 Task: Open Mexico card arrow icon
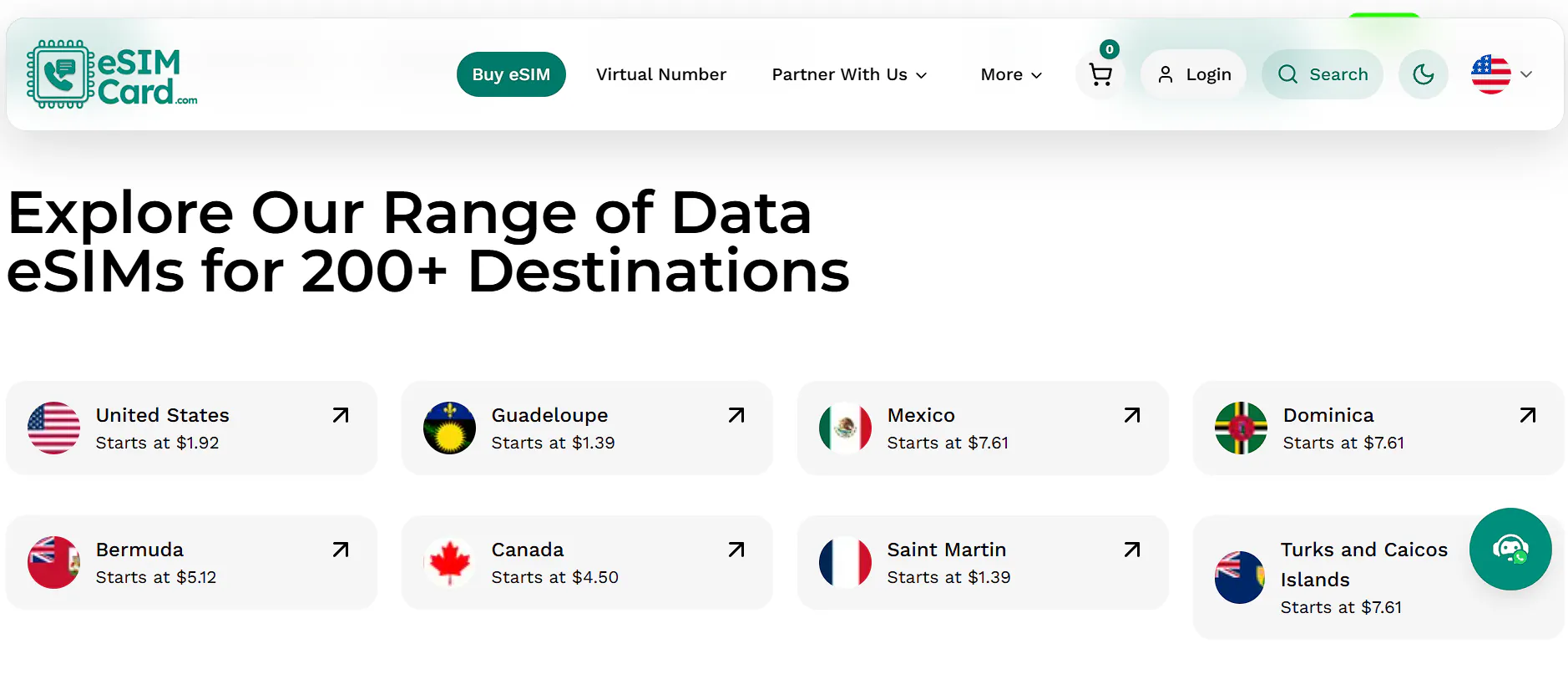tap(1132, 415)
